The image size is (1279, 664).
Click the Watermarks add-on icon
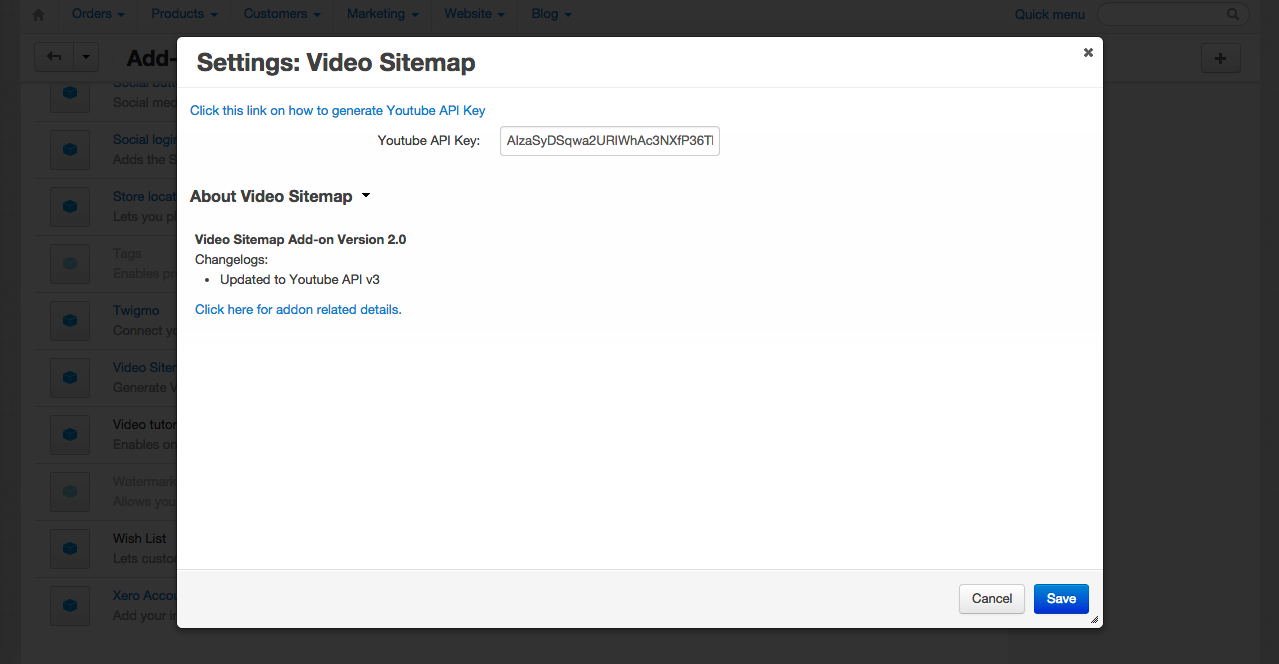(x=70, y=492)
